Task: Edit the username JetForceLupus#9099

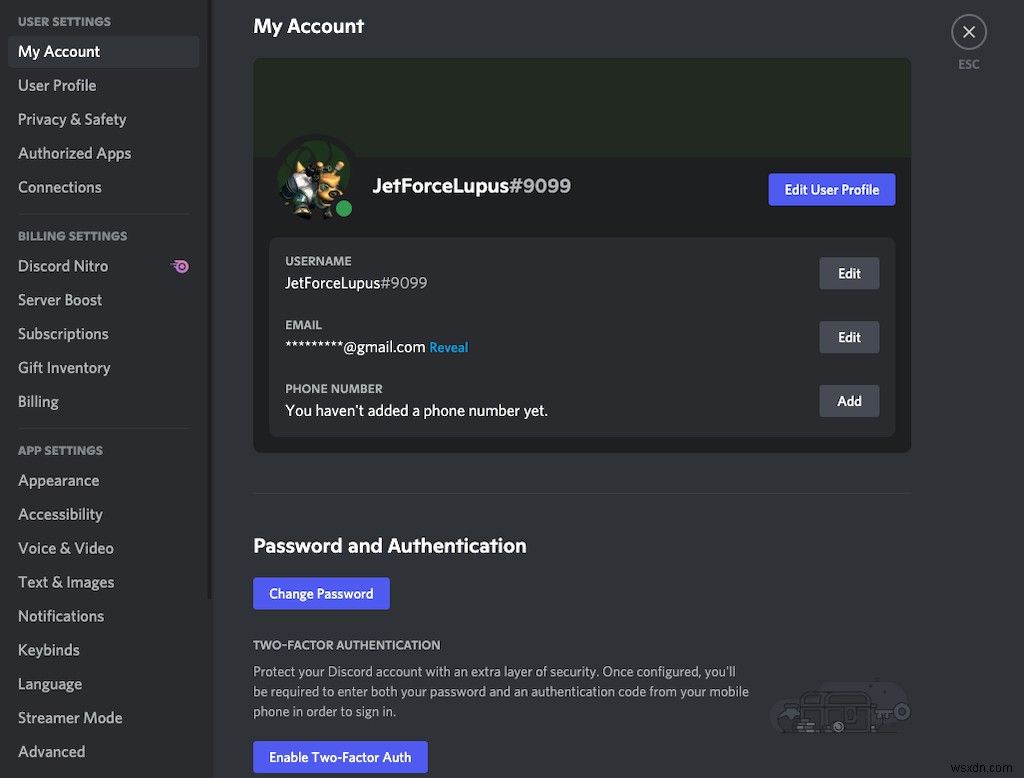Action: tap(849, 273)
